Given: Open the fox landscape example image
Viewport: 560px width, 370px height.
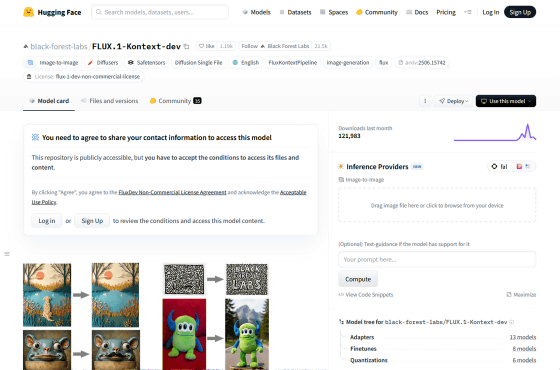Looking at the screenshot, I should click(47, 295).
